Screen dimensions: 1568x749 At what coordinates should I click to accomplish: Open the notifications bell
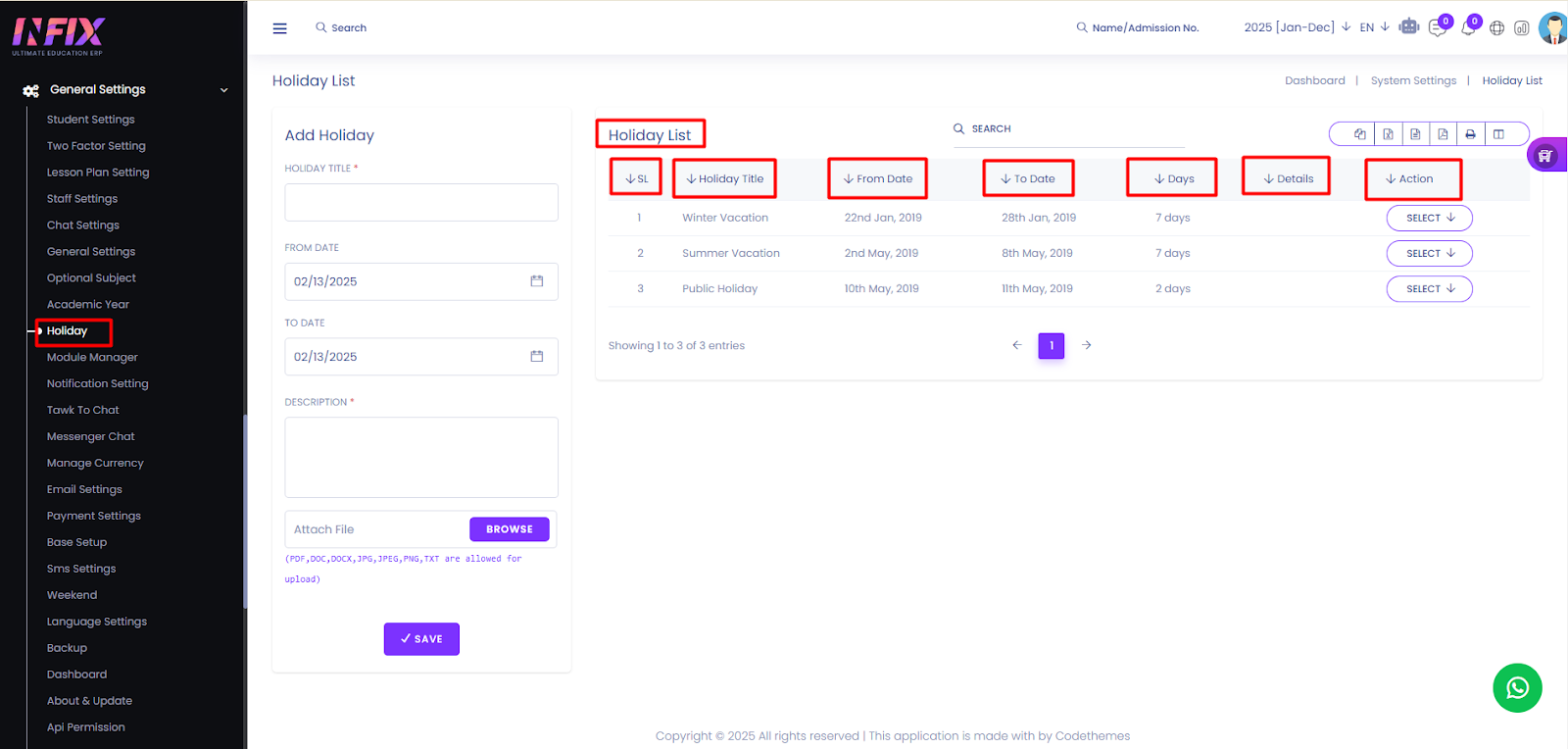[1468, 27]
